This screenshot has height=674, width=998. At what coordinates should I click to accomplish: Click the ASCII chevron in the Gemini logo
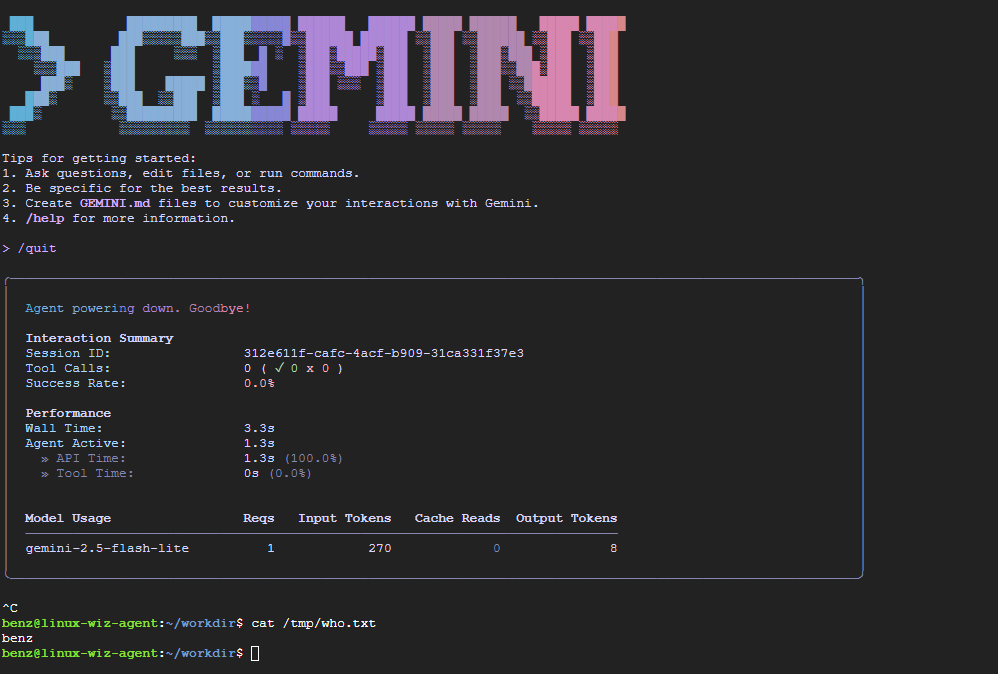tap(40, 72)
